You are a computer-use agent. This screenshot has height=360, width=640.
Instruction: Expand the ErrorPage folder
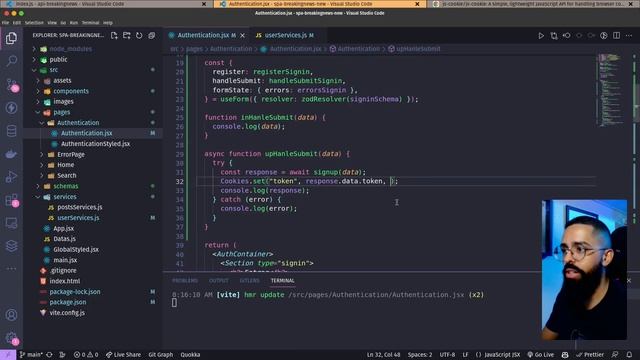click(71, 154)
